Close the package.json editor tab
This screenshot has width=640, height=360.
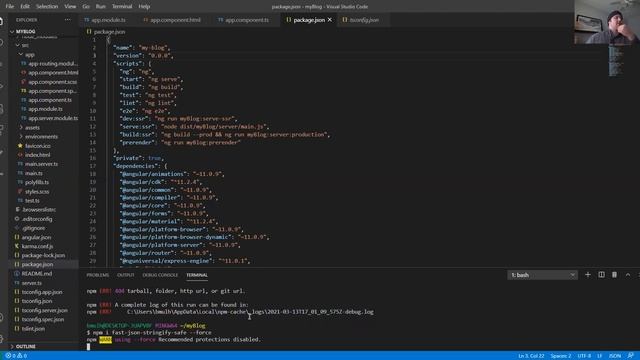(330, 20)
